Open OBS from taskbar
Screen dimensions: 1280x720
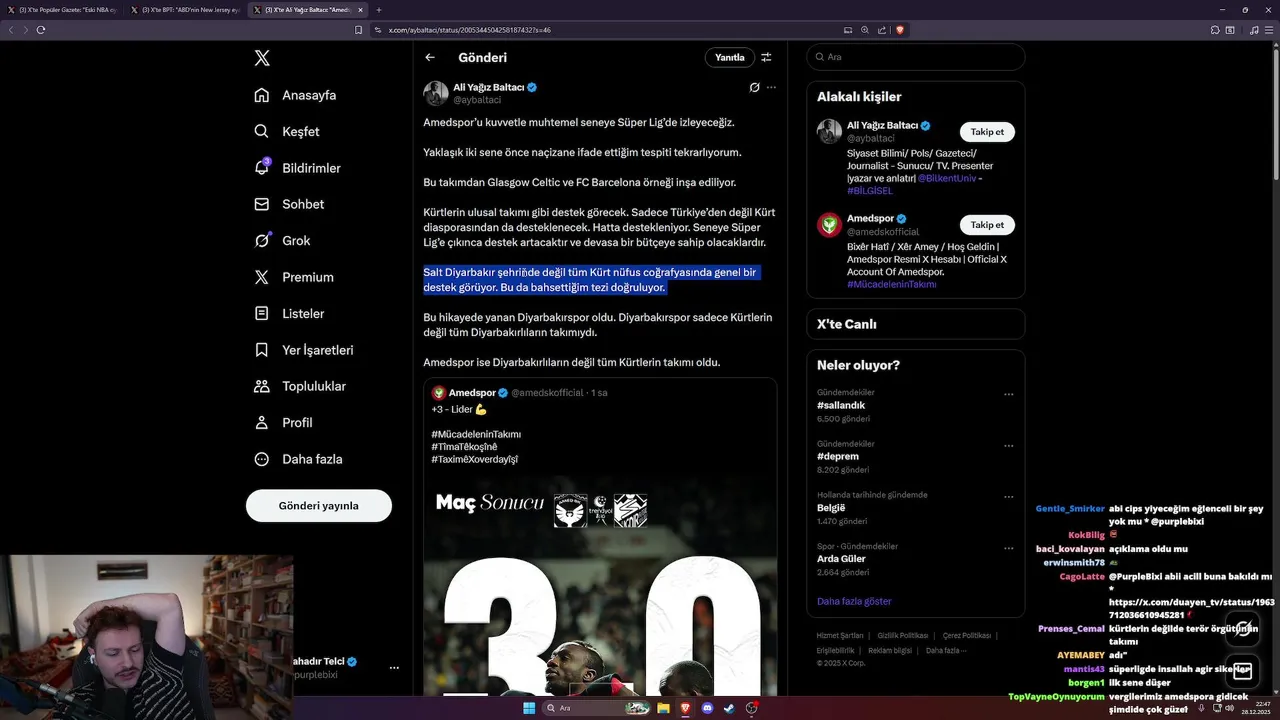coord(751,708)
